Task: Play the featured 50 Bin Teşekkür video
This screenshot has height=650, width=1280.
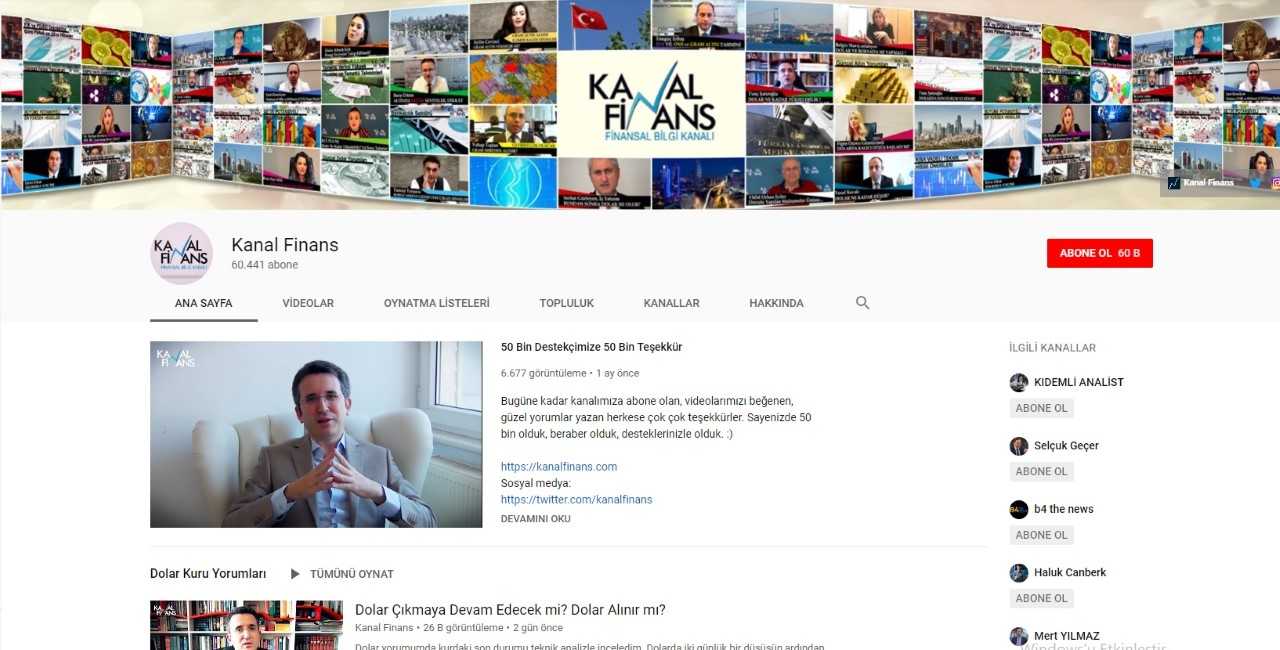Action: pyautogui.click(x=316, y=434)
